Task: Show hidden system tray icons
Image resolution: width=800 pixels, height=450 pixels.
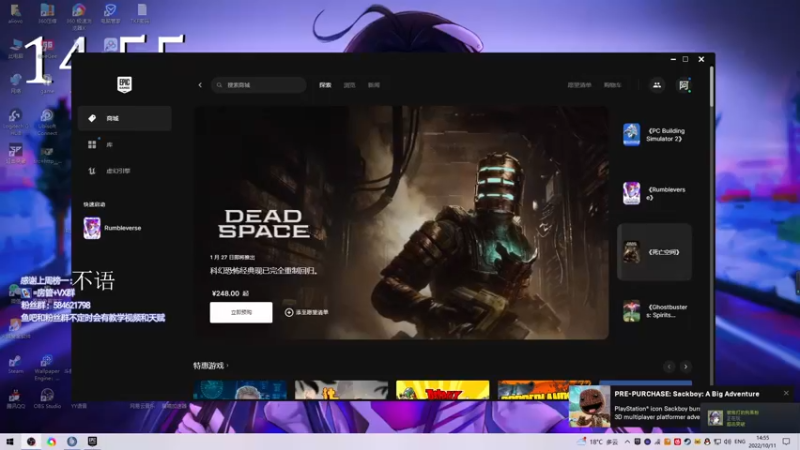Action: tap(627, 441)
